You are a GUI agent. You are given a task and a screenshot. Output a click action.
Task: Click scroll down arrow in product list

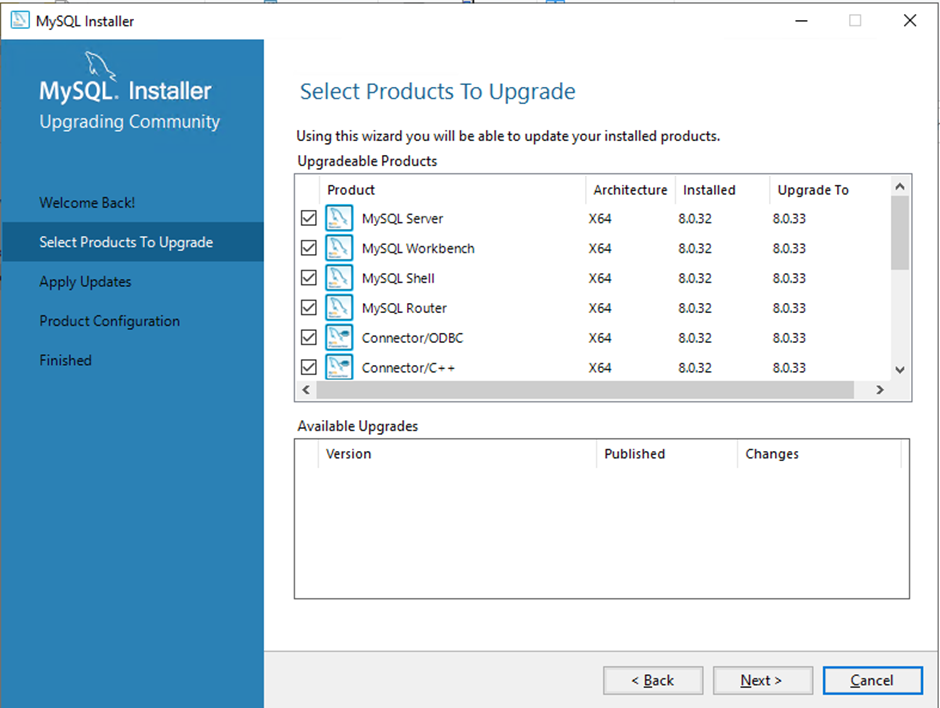900,370
